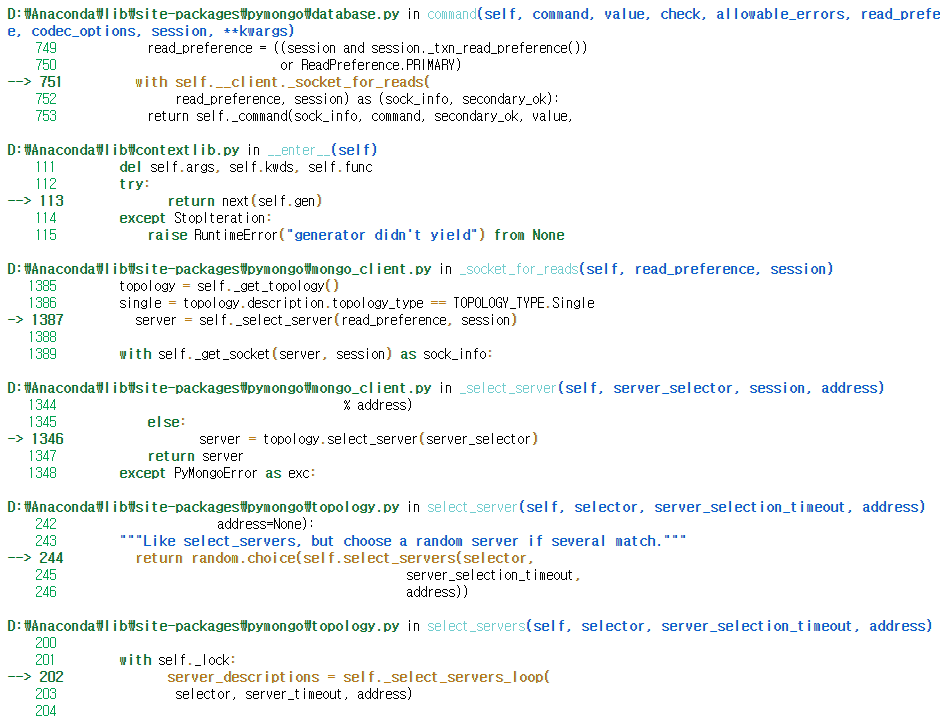Select '_socket_for_reads' function name in frame header
Screen dimensions: 940x723
click(x=519, y=269)
